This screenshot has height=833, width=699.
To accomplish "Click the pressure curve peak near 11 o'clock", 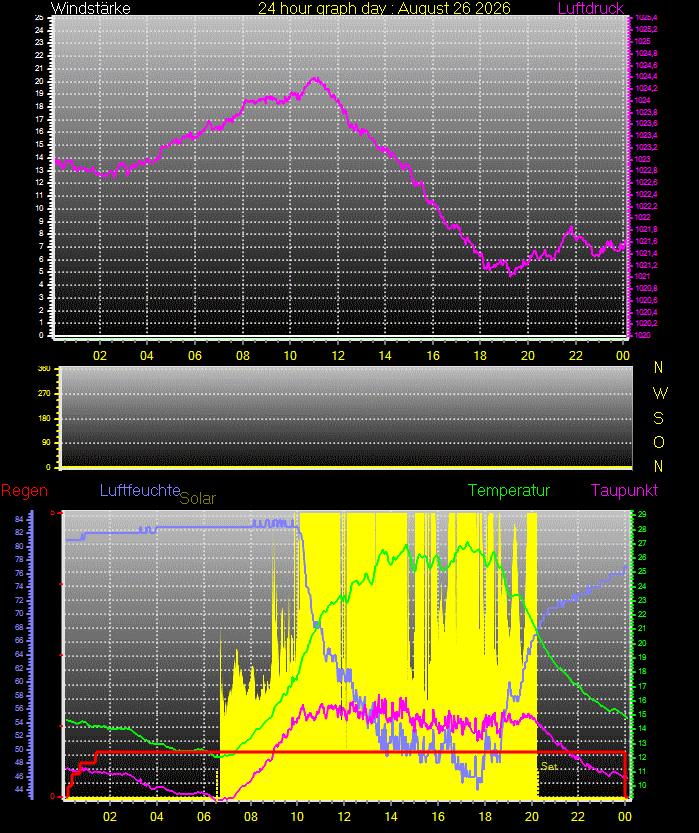I will (316, 80).
